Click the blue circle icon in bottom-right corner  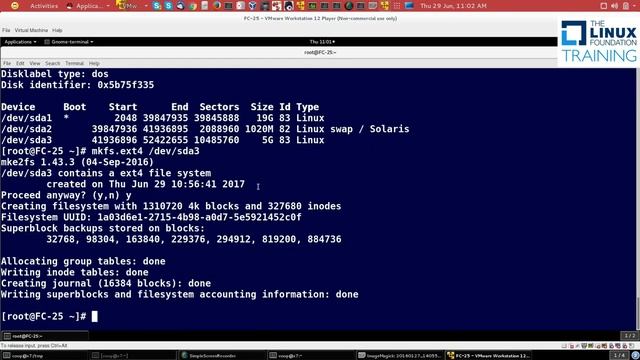pyautogui.click(x=635, y=356)
